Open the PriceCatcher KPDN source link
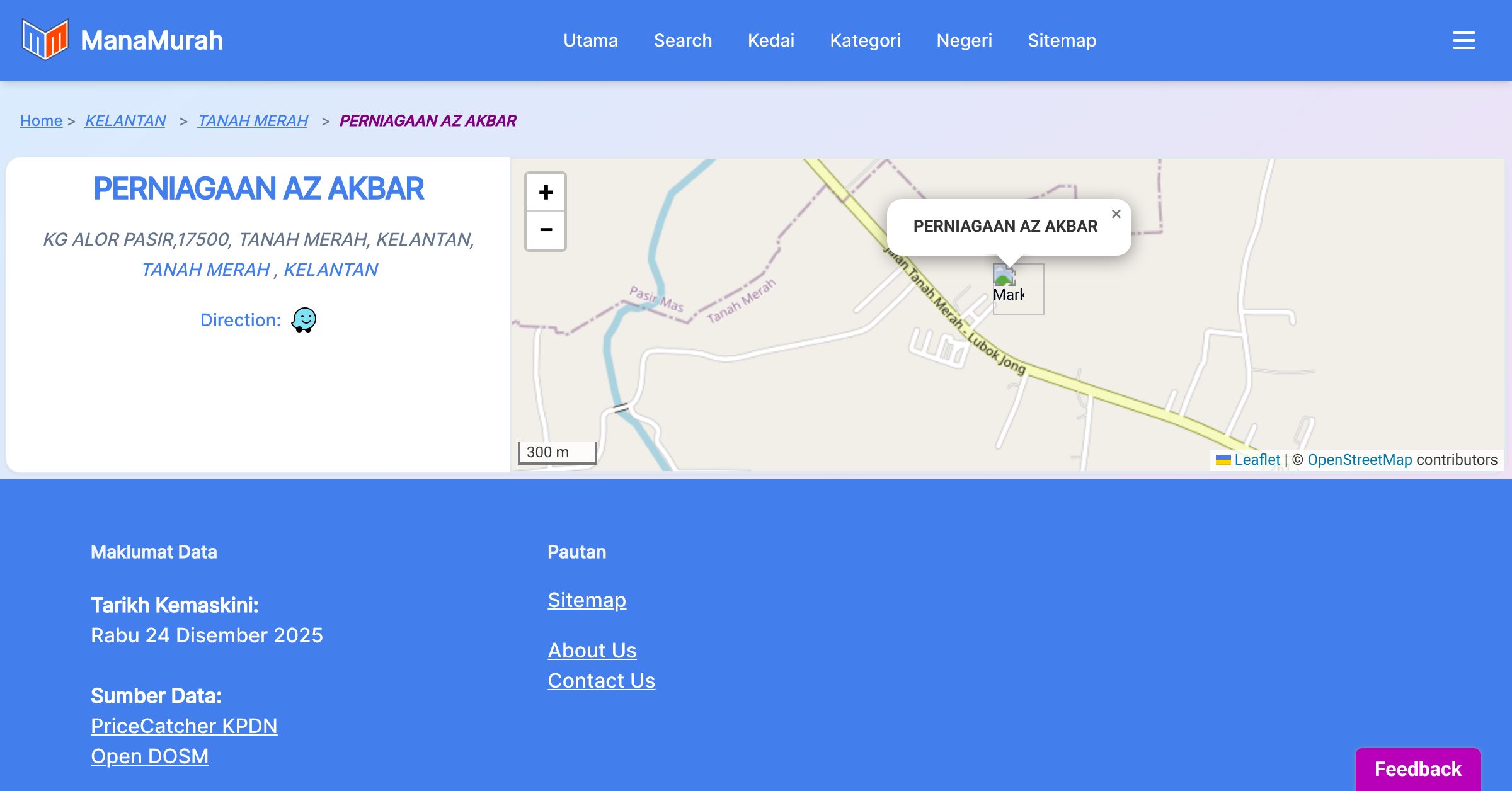 pos(184,726)
